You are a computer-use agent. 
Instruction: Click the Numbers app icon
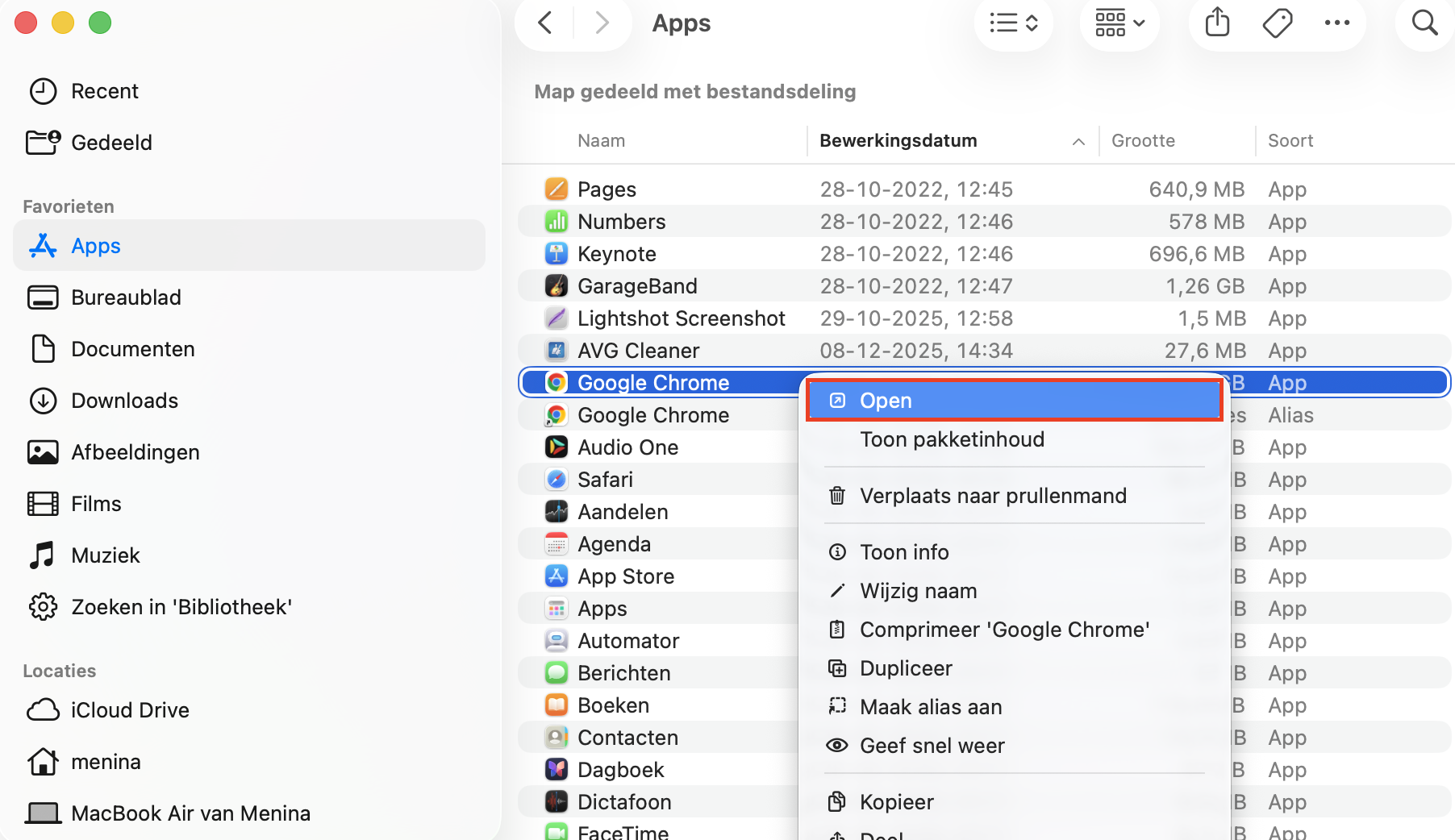(x=557, y=221)
